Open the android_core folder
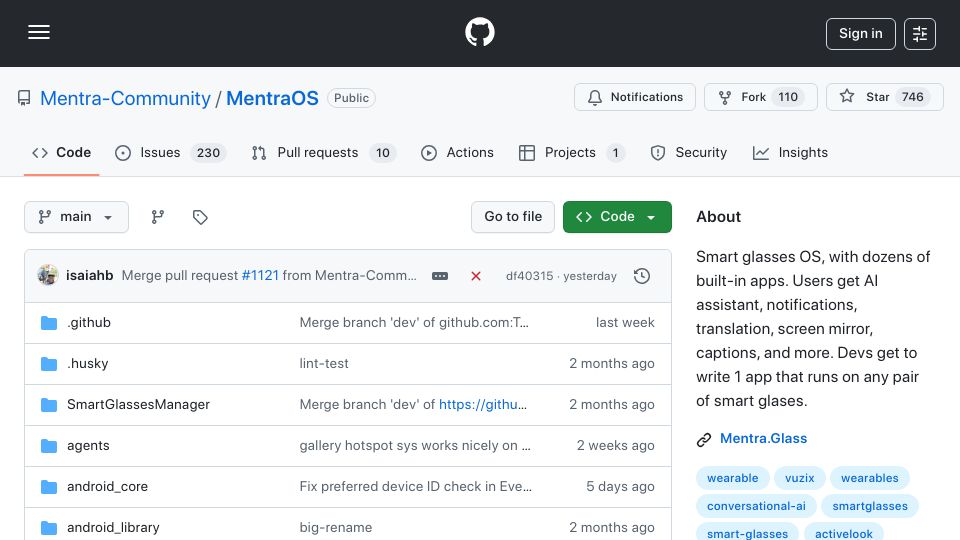 click(x=107, y=487)
